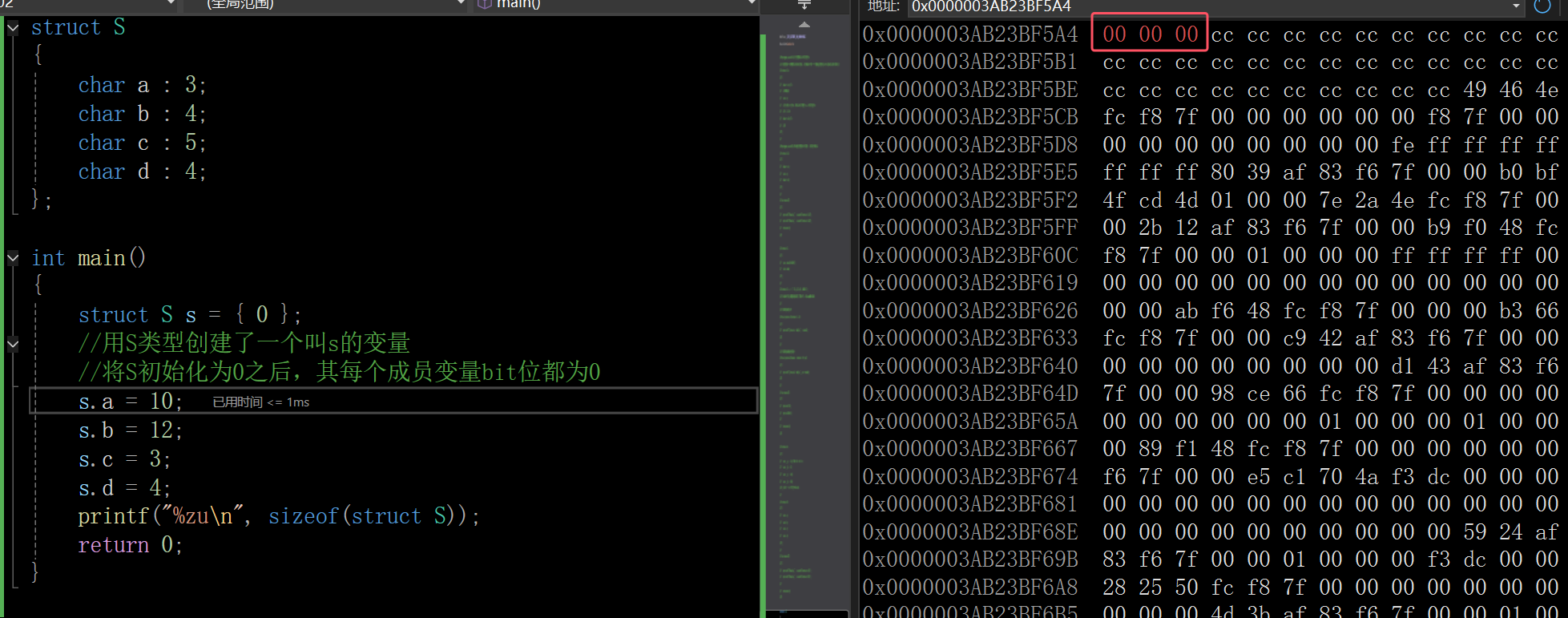Viewport: 1568px width, 618px height.
Task: Click the scrollbar up arrow in editor
Action: click(x=804, y=24)
